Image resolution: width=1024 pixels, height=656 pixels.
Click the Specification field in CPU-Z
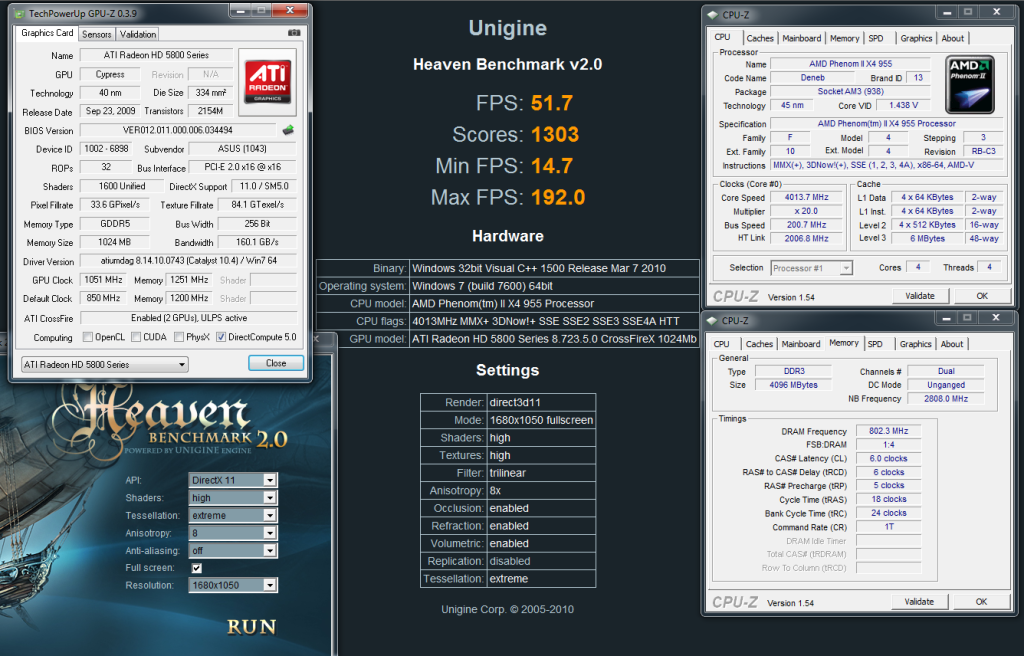point(886,123)
